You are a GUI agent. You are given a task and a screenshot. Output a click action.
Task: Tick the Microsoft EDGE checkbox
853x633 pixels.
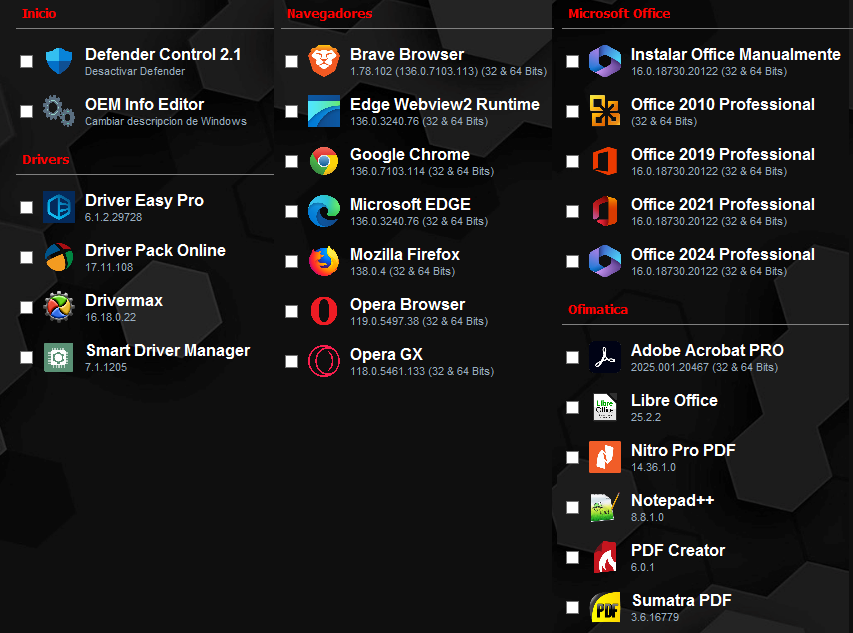(x=292, y=212)
